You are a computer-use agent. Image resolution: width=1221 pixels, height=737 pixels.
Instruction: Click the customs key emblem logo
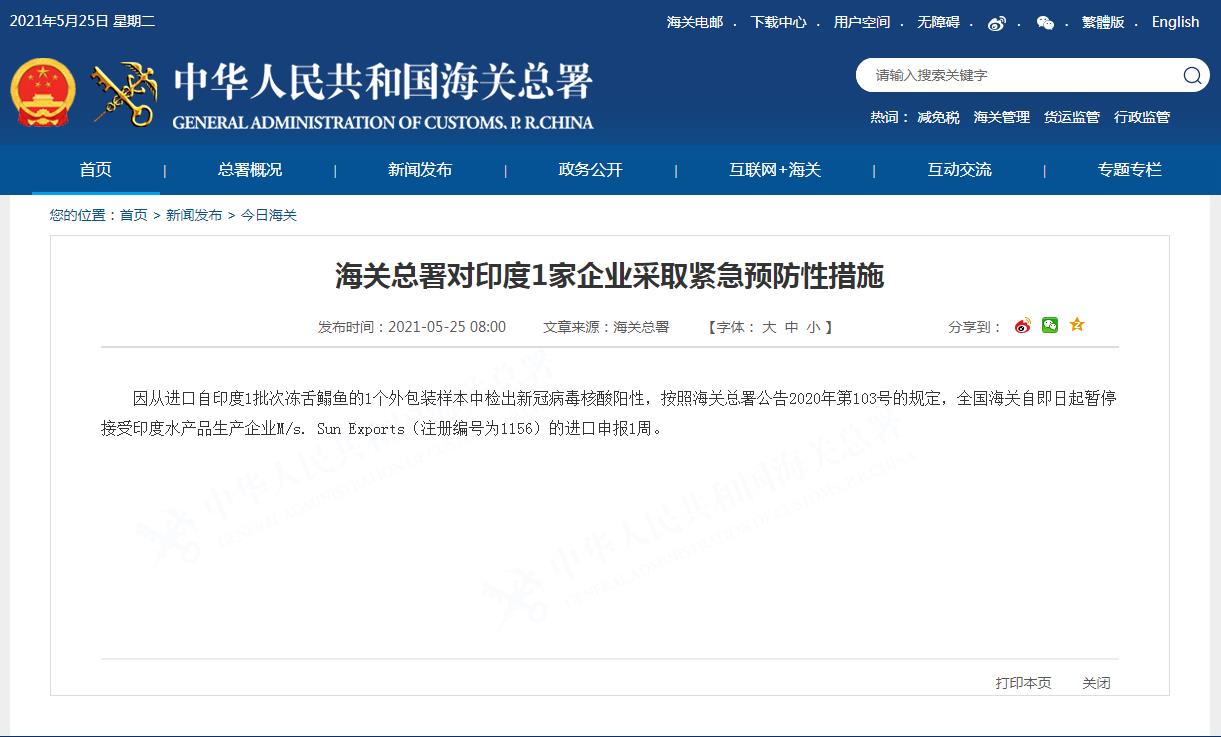[x=124, y=94]
